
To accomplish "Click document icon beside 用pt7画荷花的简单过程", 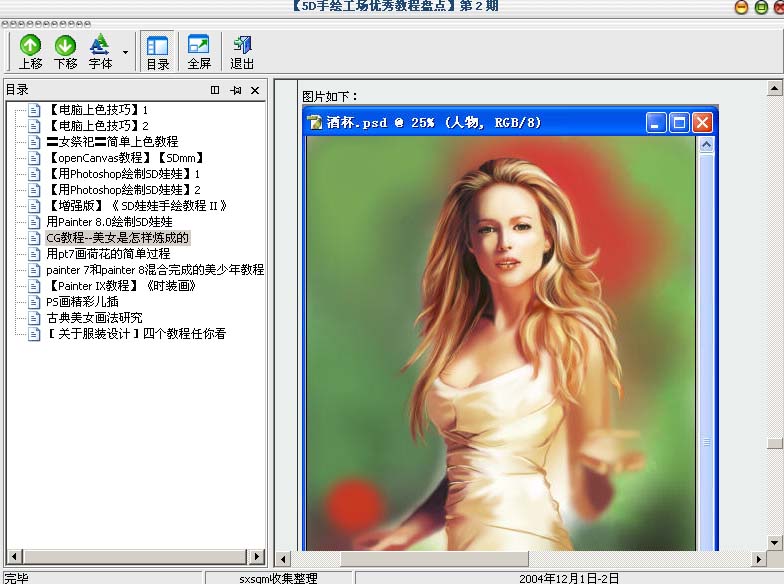I will click(x=34, y=254).
